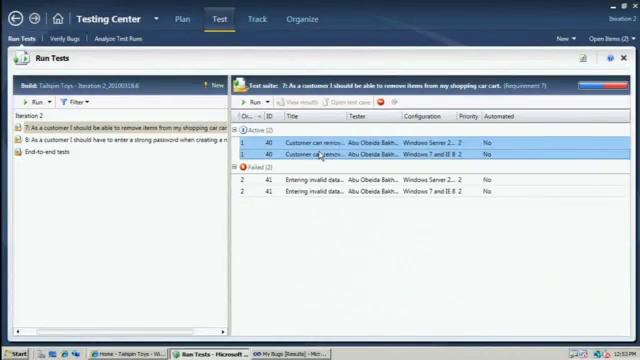Open the Analyze Test Runs sub-tab

coord(118,39)
